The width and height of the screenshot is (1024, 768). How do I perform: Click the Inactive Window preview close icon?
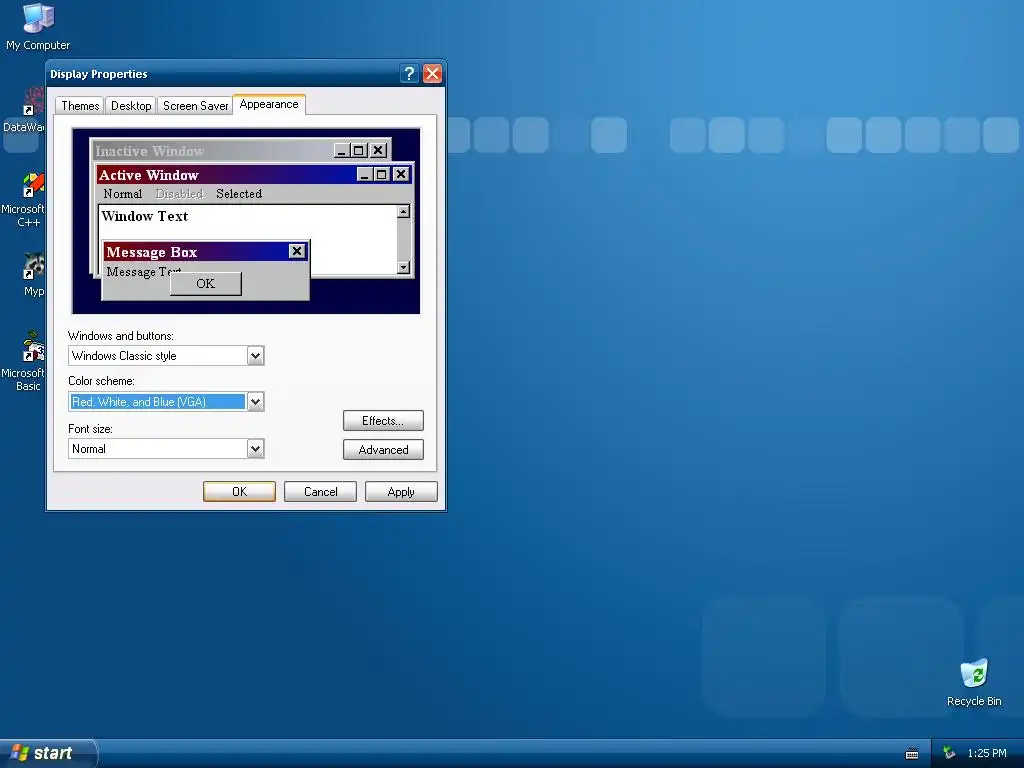[x=378, y=151]
